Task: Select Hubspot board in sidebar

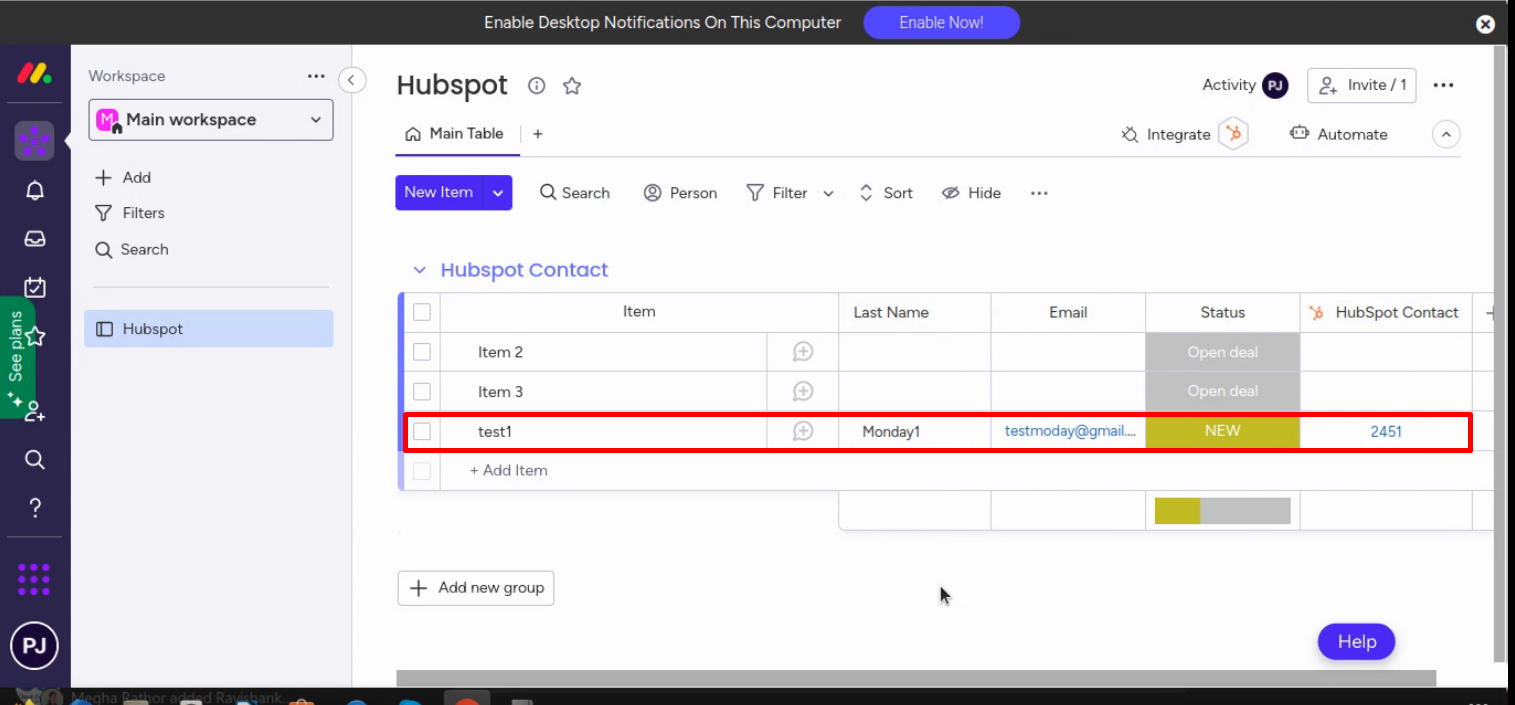Action: tap(209, 329)
